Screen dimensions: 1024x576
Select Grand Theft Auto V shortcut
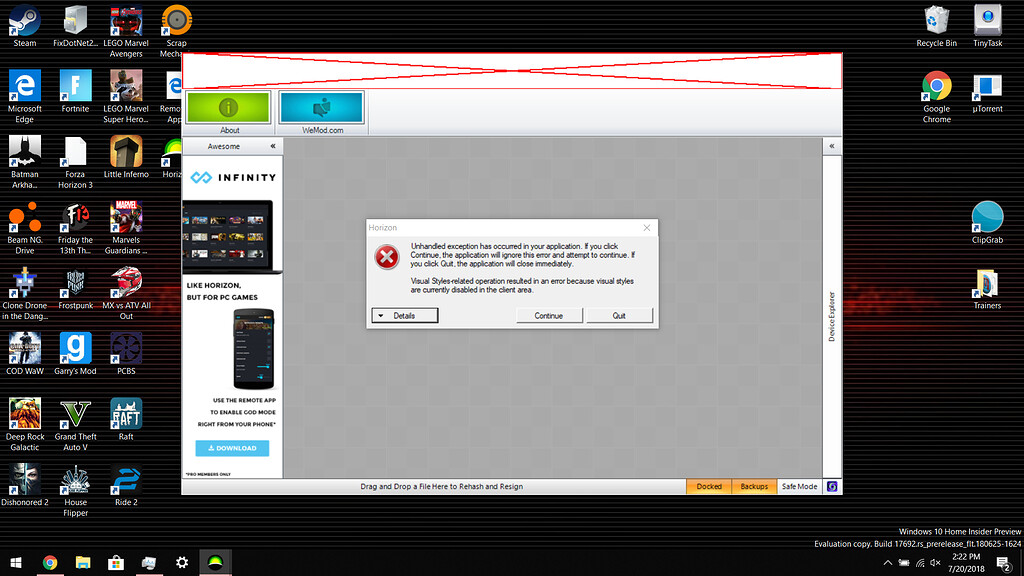coord(75,424)
